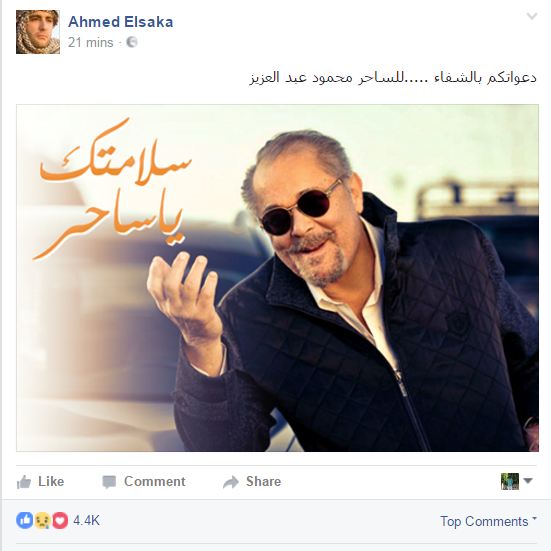This screenshot has width=551, height=551.
Task: Click the small commenting-as avatar icon
Action: click(510, 481)
